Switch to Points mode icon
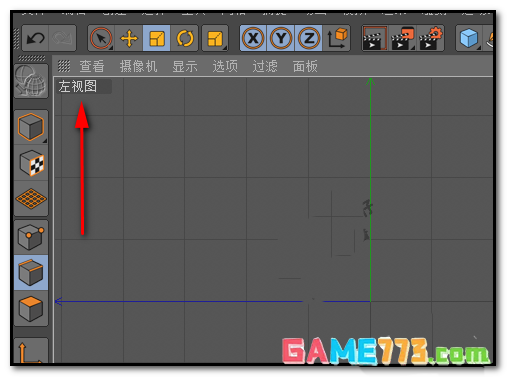 pos(31,237)
